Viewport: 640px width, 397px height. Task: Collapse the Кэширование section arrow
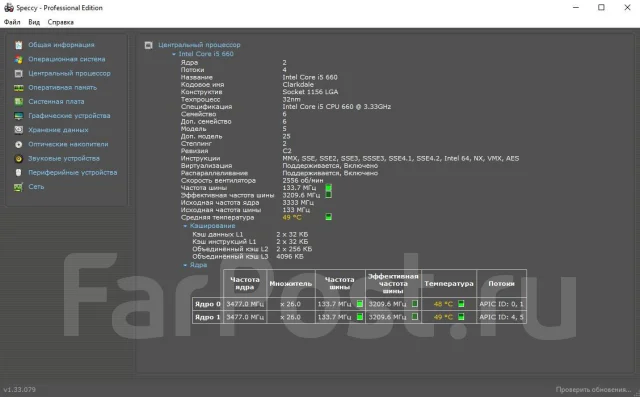pyautogui.click(x=185, y=226)
